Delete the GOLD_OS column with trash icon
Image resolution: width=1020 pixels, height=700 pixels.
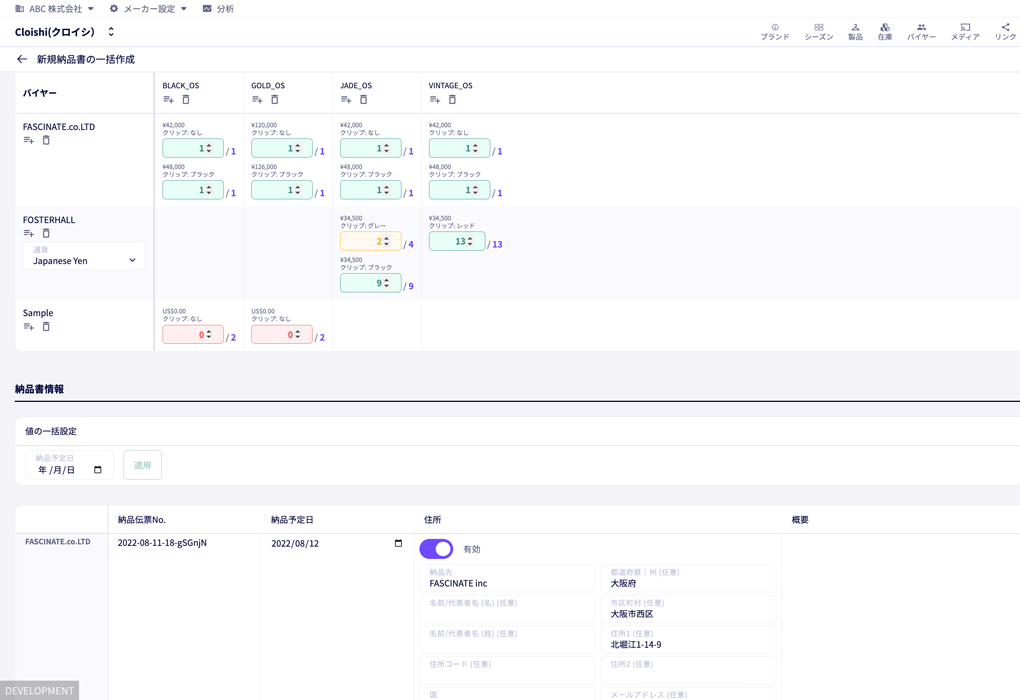(x=275, y=100)
